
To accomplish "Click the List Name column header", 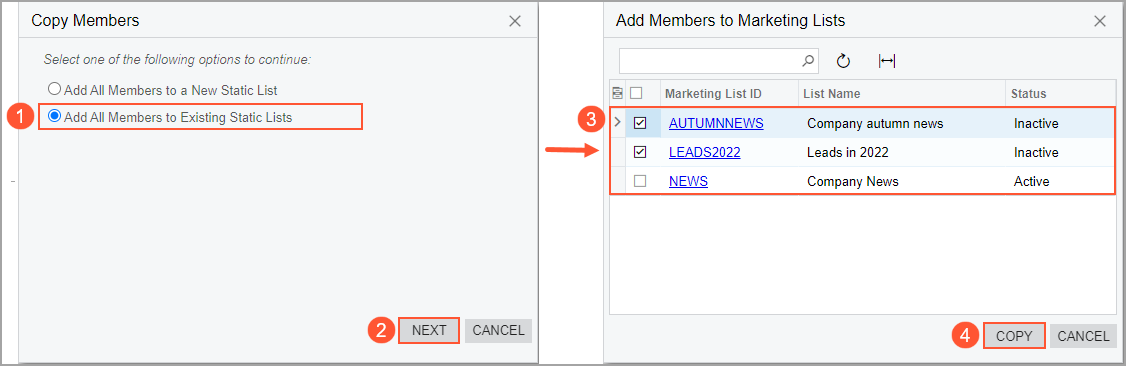I will point(901,93).
